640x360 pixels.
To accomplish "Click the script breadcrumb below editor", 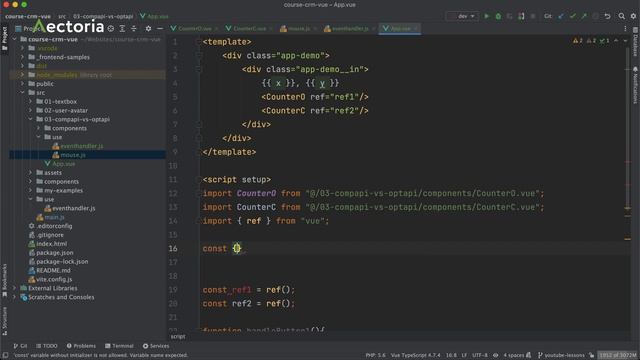I will (178, 336).
